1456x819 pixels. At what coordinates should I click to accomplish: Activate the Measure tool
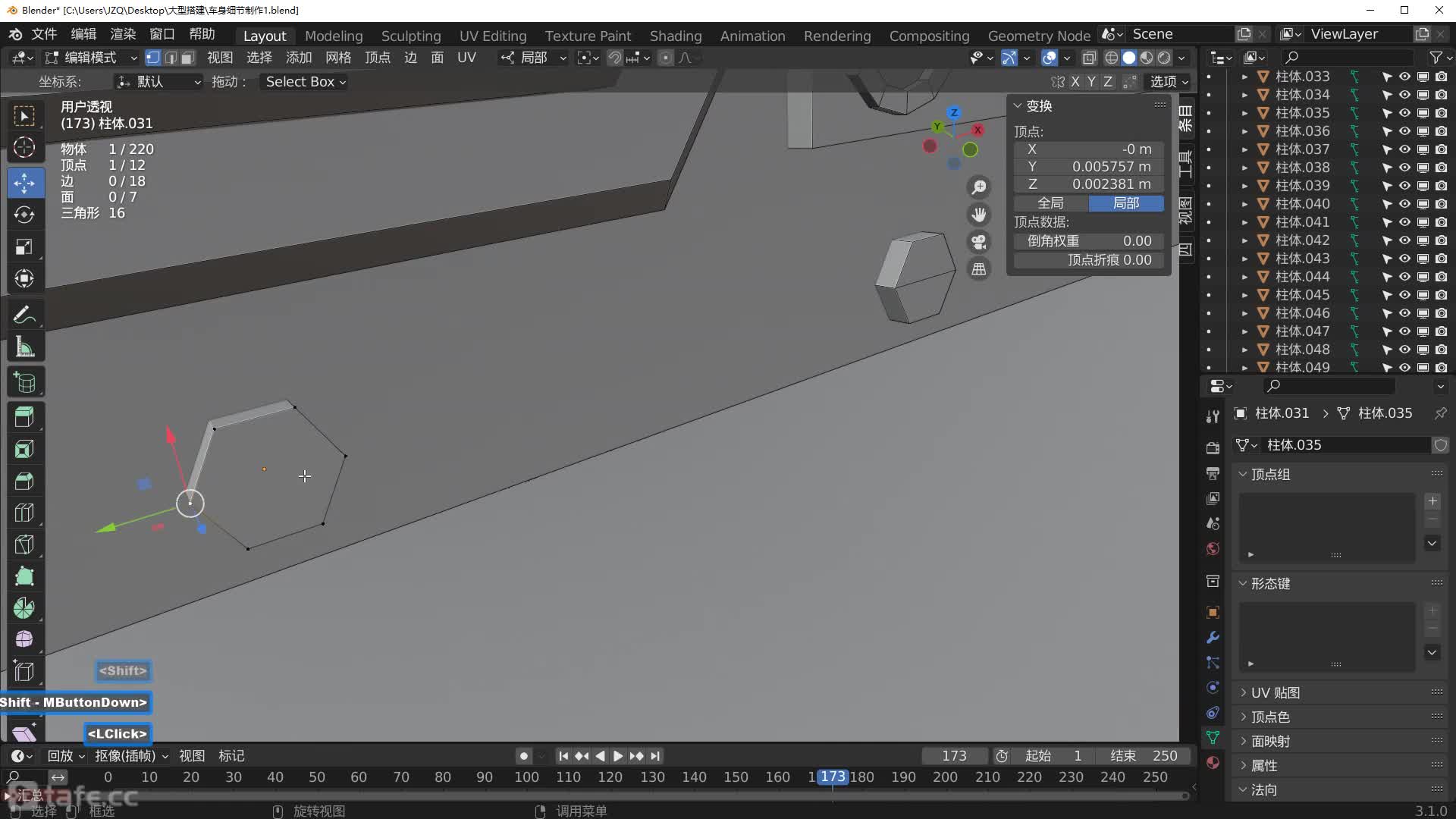[24, 347]
